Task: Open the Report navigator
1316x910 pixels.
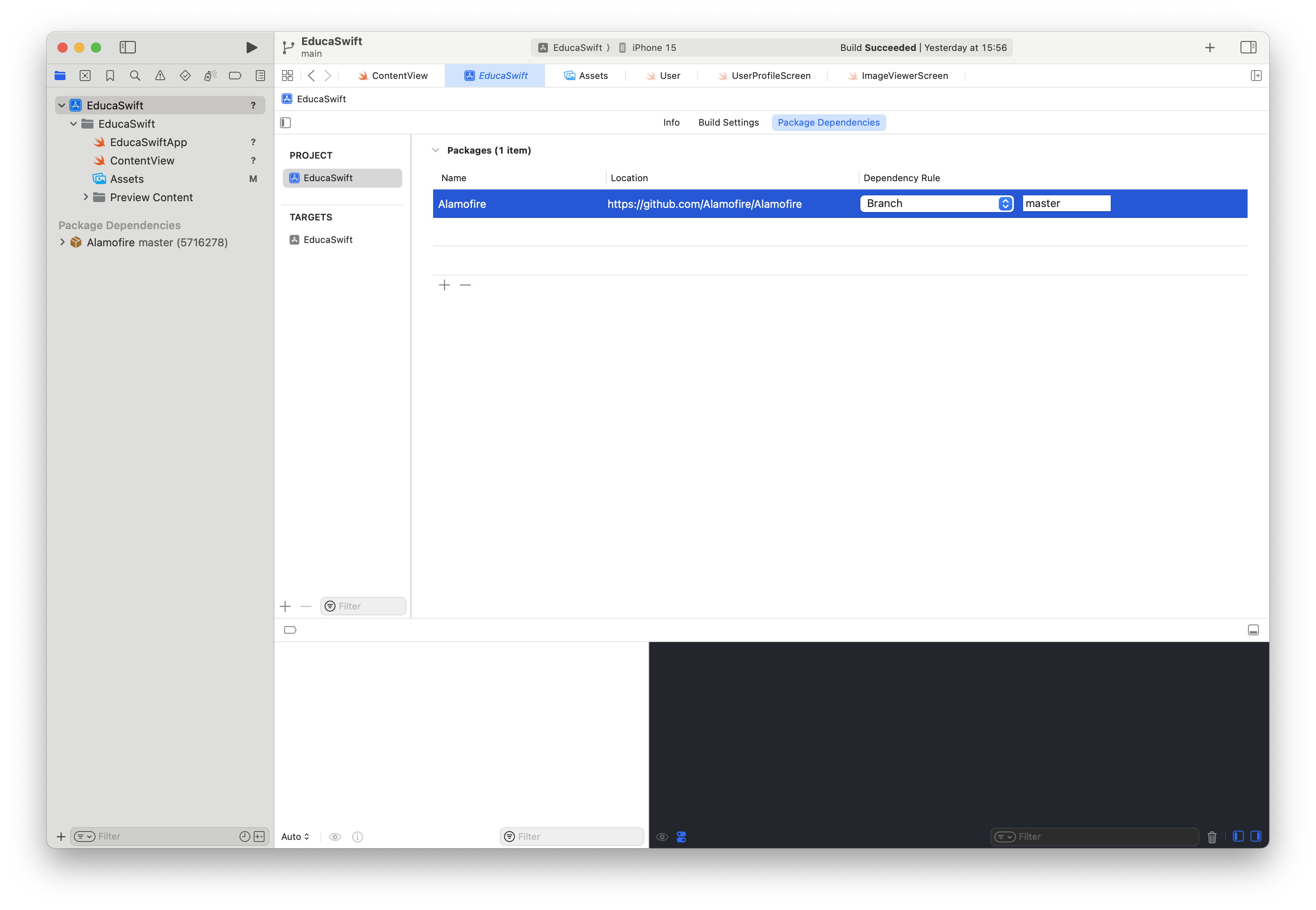Action: click(x=260, y=75)
